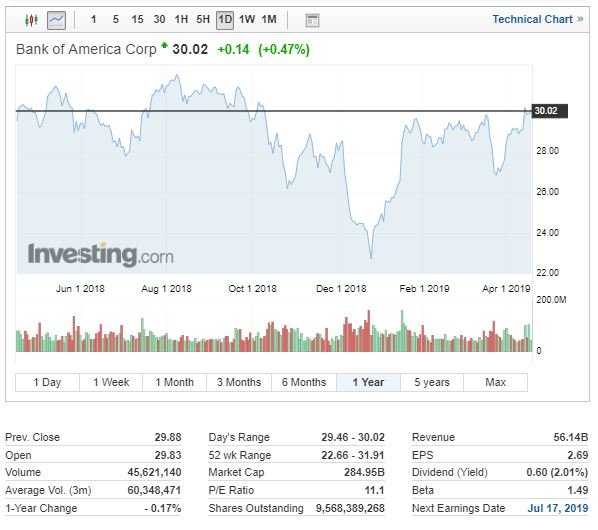
Task: Click the Feb 1 2019 axis label
Action: (x=424, y=289)
